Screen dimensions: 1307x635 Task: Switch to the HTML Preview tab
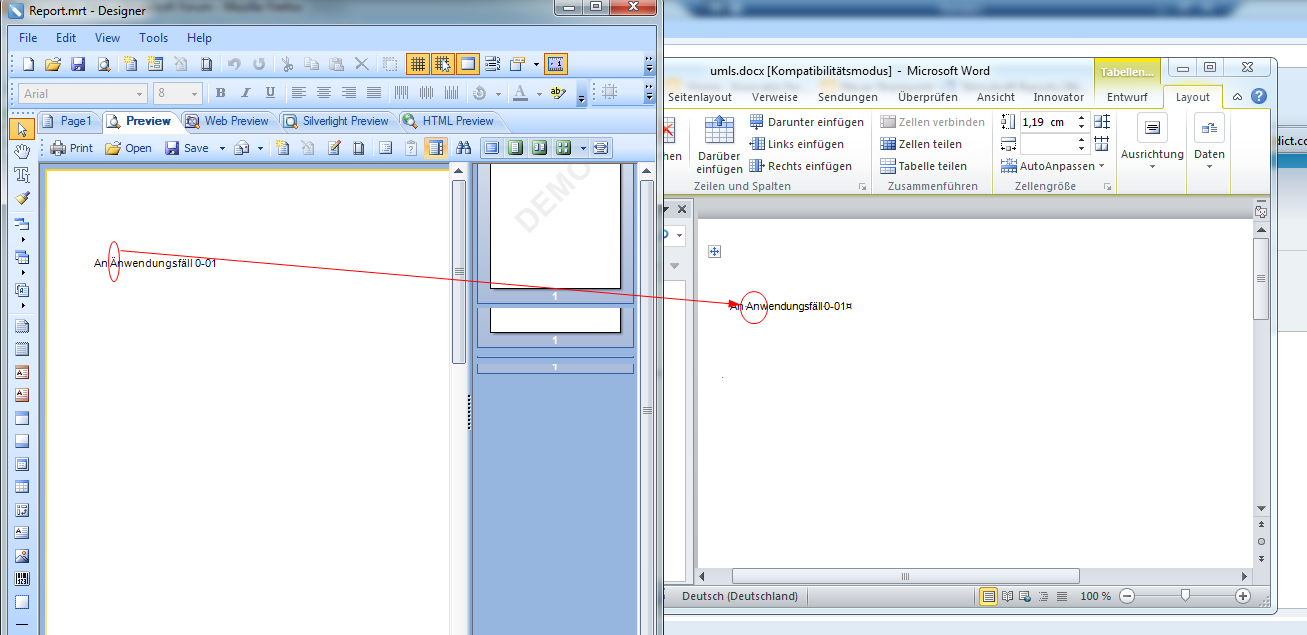pyautogui.click(x=449, y=121)
